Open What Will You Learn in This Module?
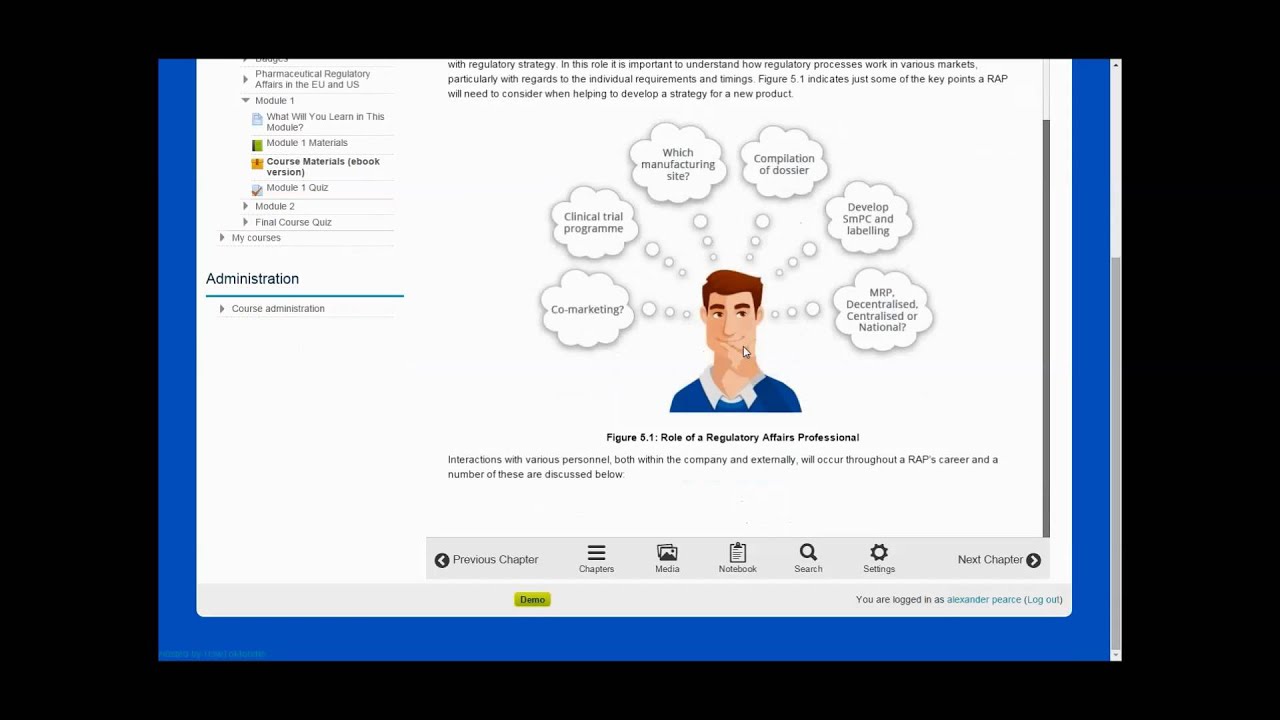 tap(325, 122)
